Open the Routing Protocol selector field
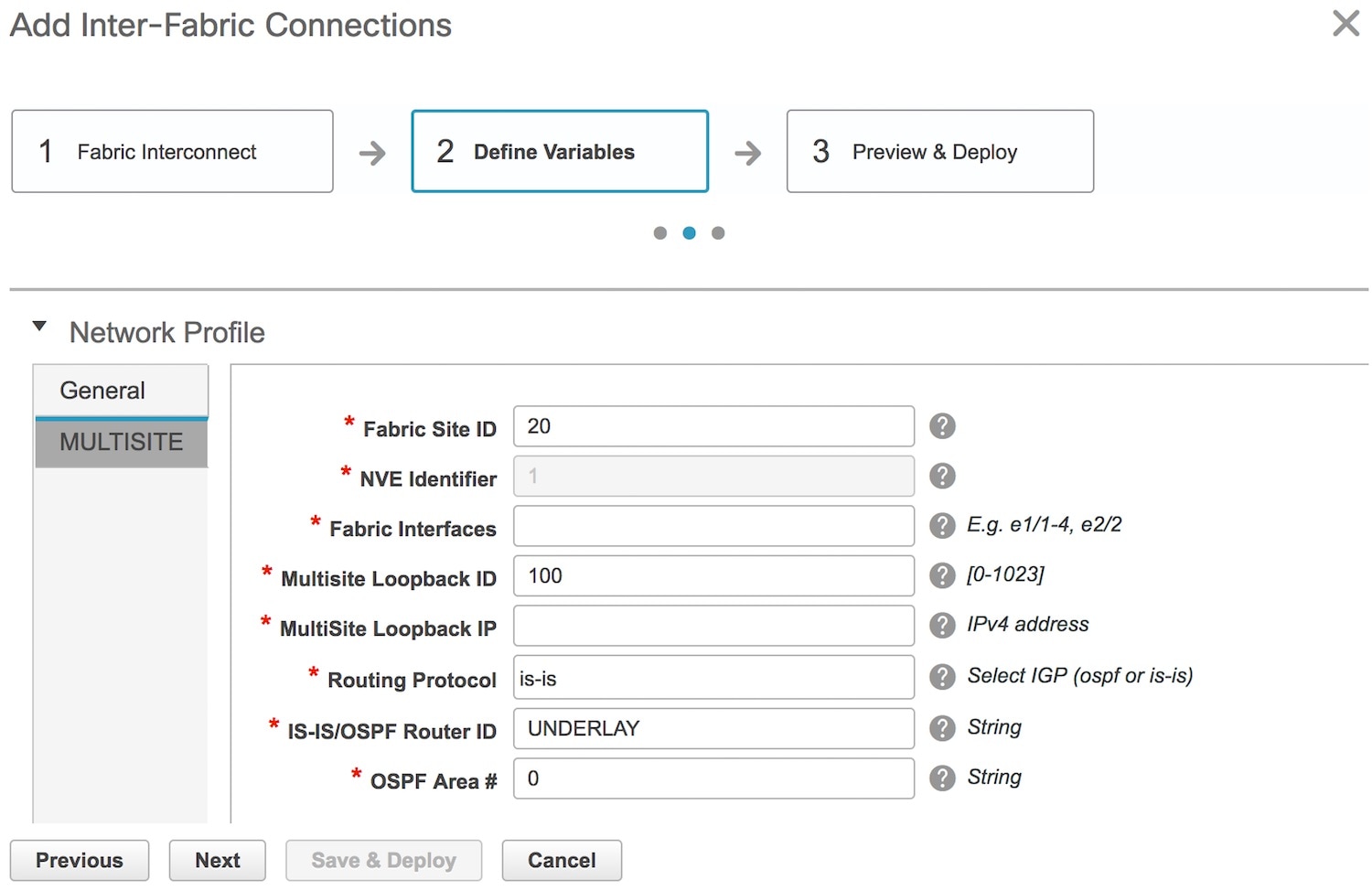The width and height of the screenshot is (1372, 891). coord(713,678)
